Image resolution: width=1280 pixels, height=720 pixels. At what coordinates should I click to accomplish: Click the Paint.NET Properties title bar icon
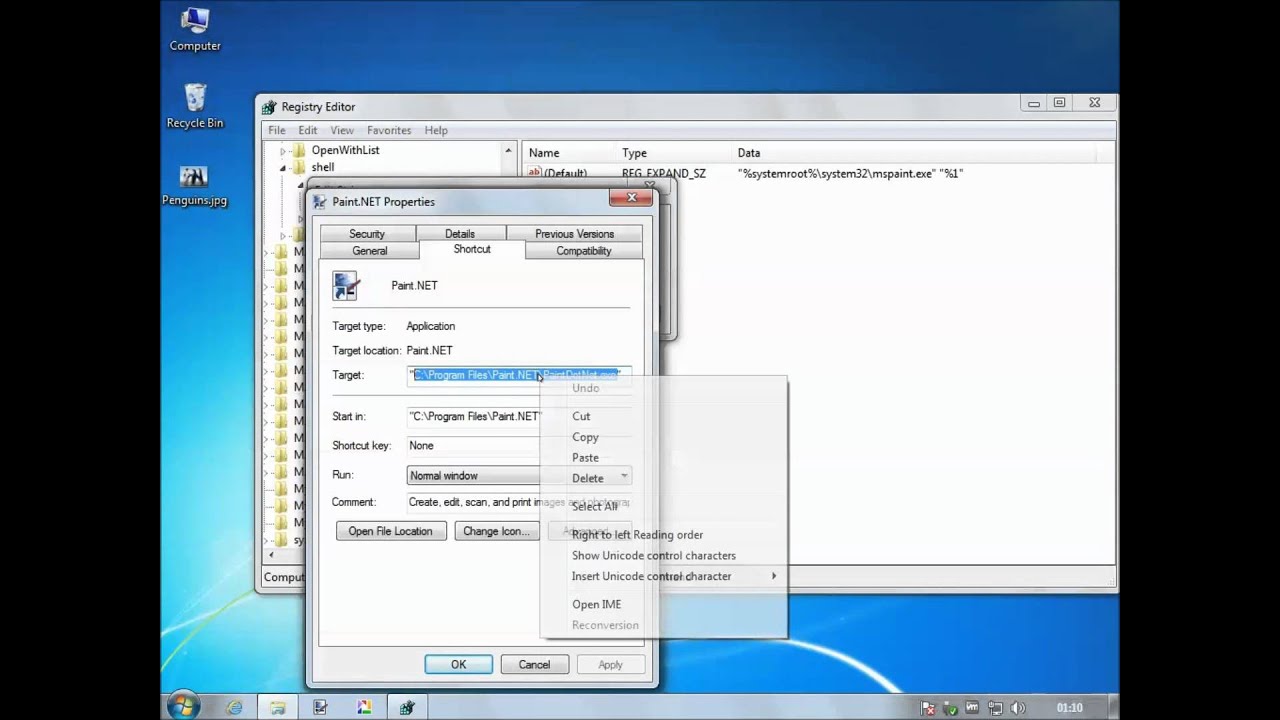click(x=320, y=201)
